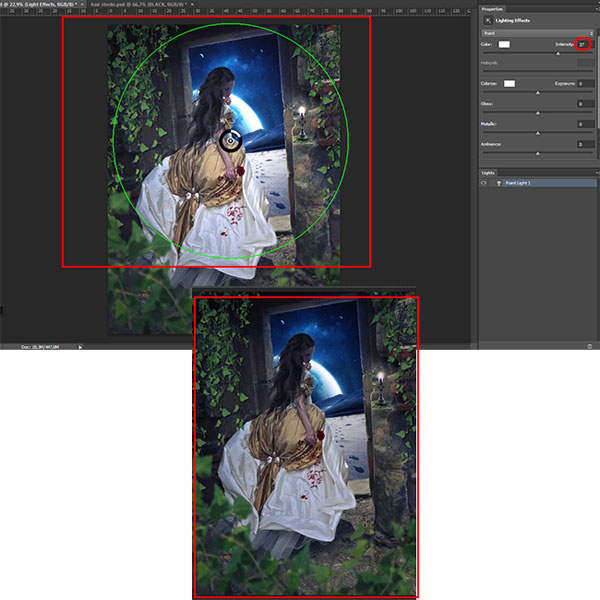Image resolution: width=600 pixels, height=600 pixels.
Task: Click the Metallic value field
Action: click(x=585, y=124)
